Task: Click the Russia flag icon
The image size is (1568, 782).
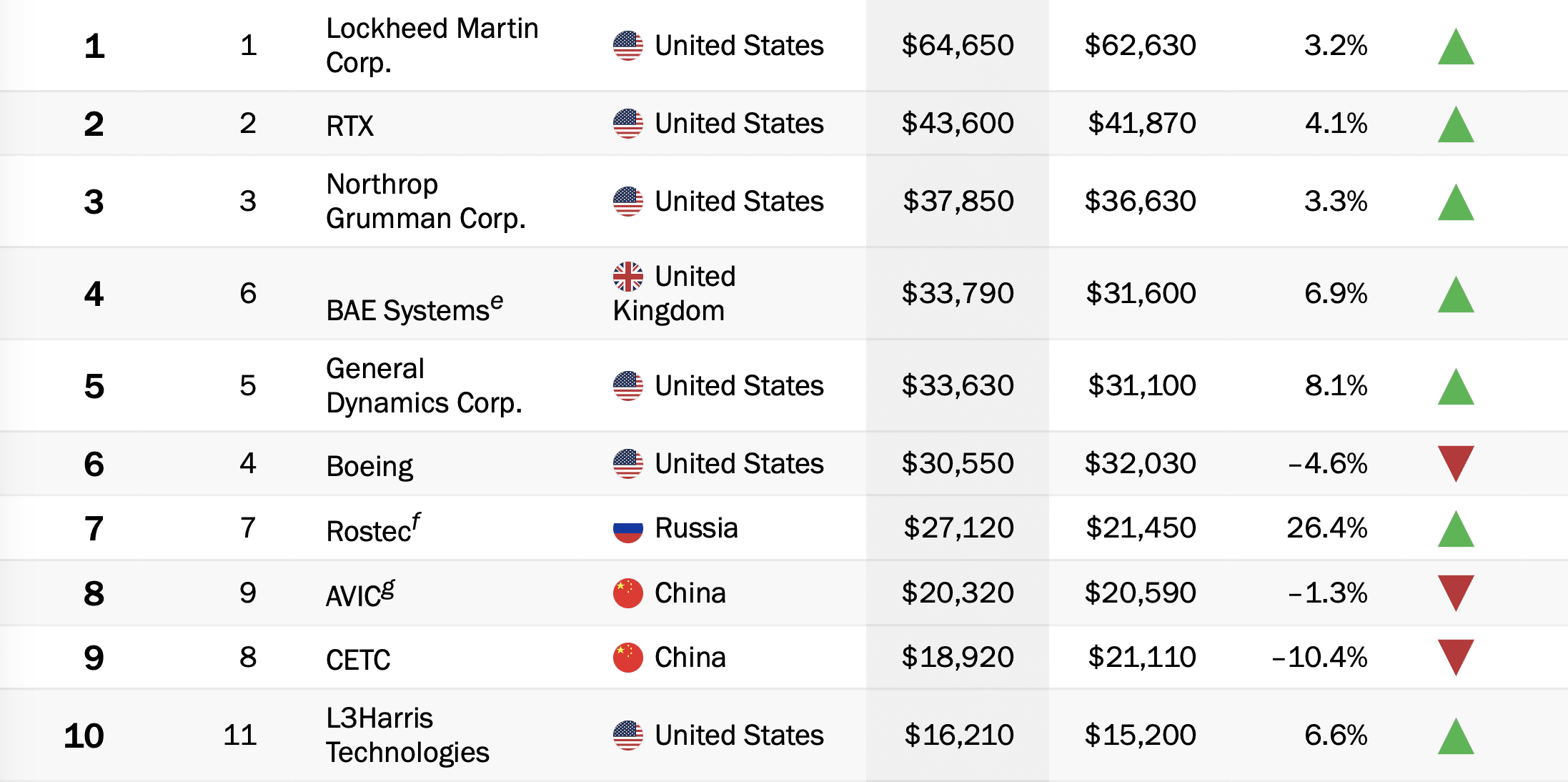Action: click(x=627, y=528)
